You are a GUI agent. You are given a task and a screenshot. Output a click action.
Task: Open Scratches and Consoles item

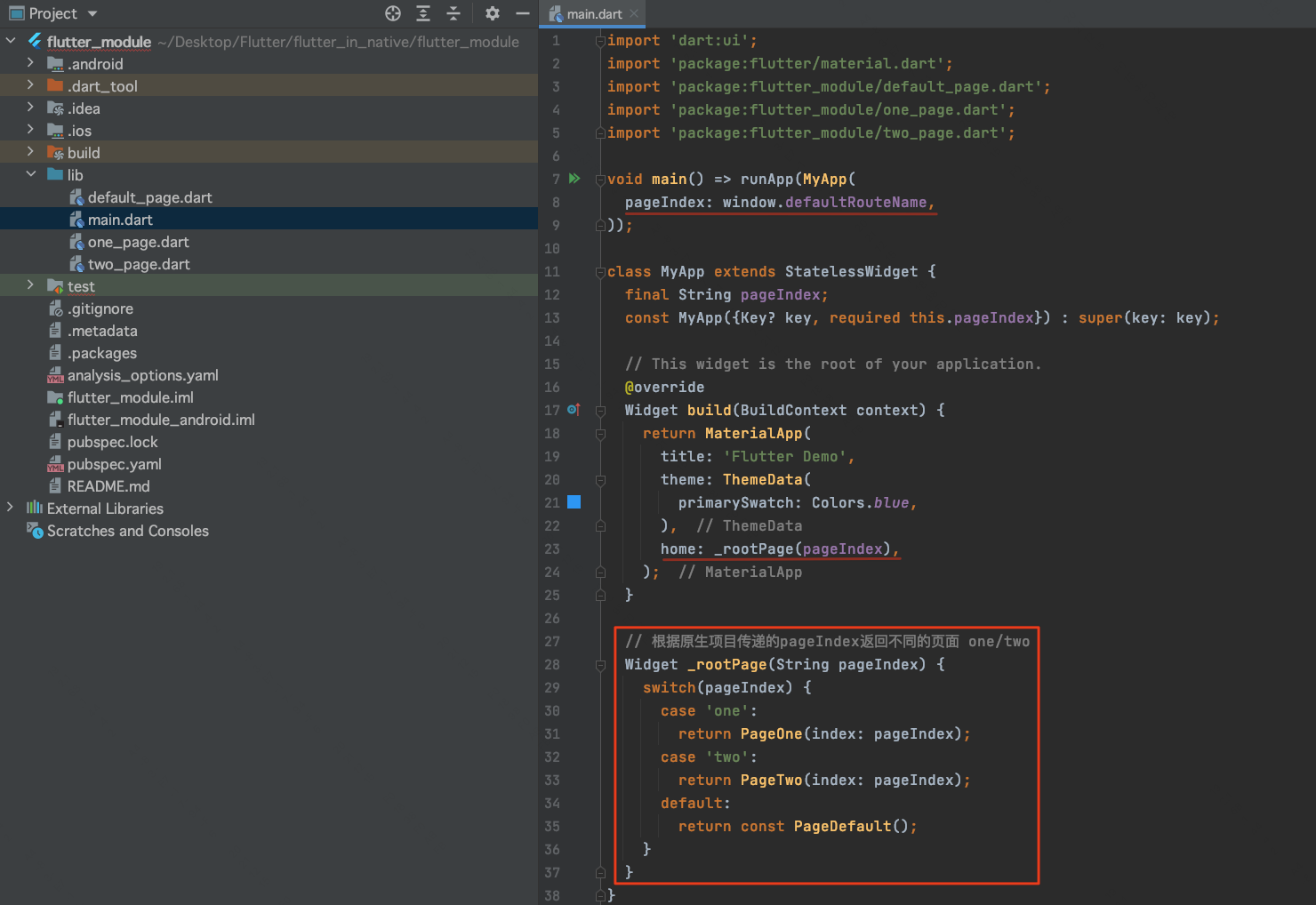[127, 531]
